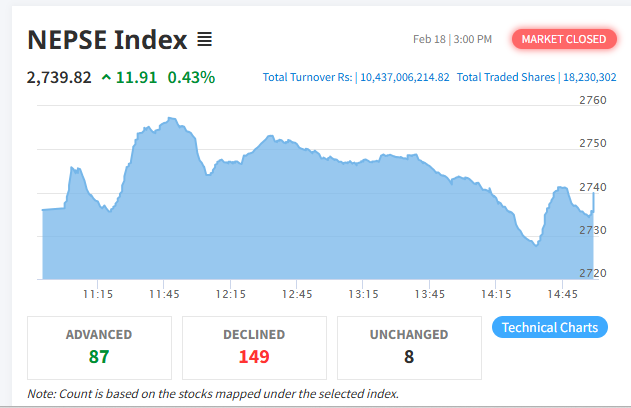Open the Declined stocks card

[254, 346]
